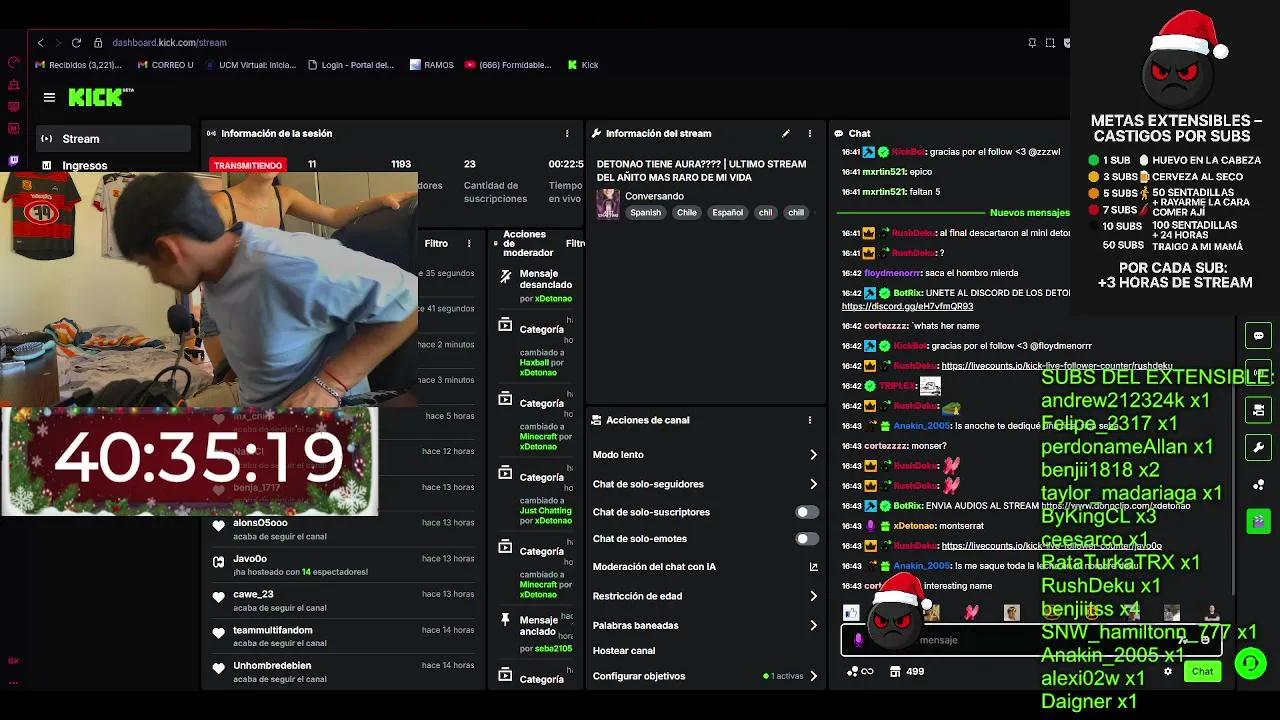Open Acciones de canal three-dot menu

810,420
